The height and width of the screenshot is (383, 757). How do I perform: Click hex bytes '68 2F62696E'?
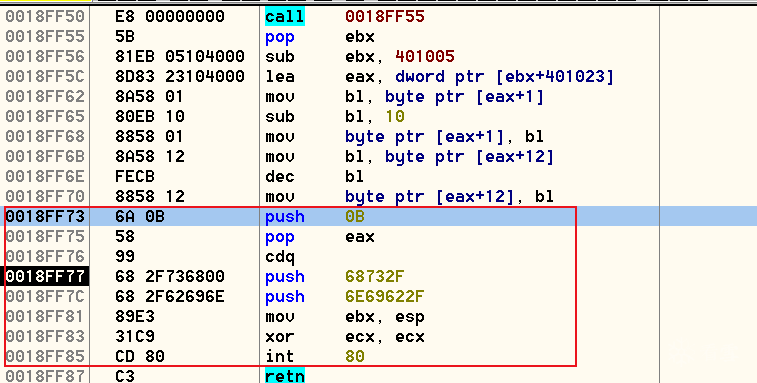tap(169, 297)
